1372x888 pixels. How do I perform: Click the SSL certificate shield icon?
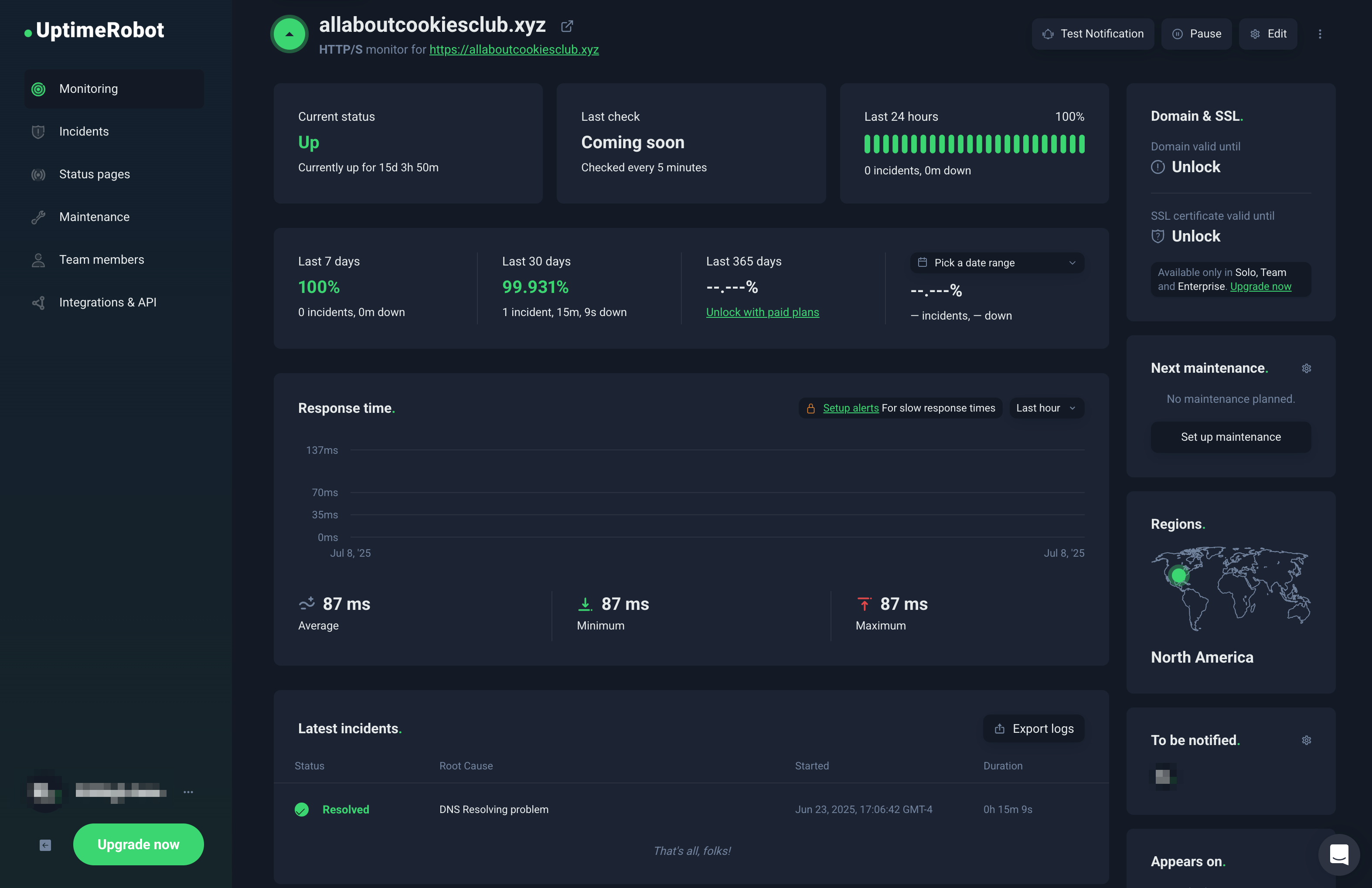[x=1158, y=236]
